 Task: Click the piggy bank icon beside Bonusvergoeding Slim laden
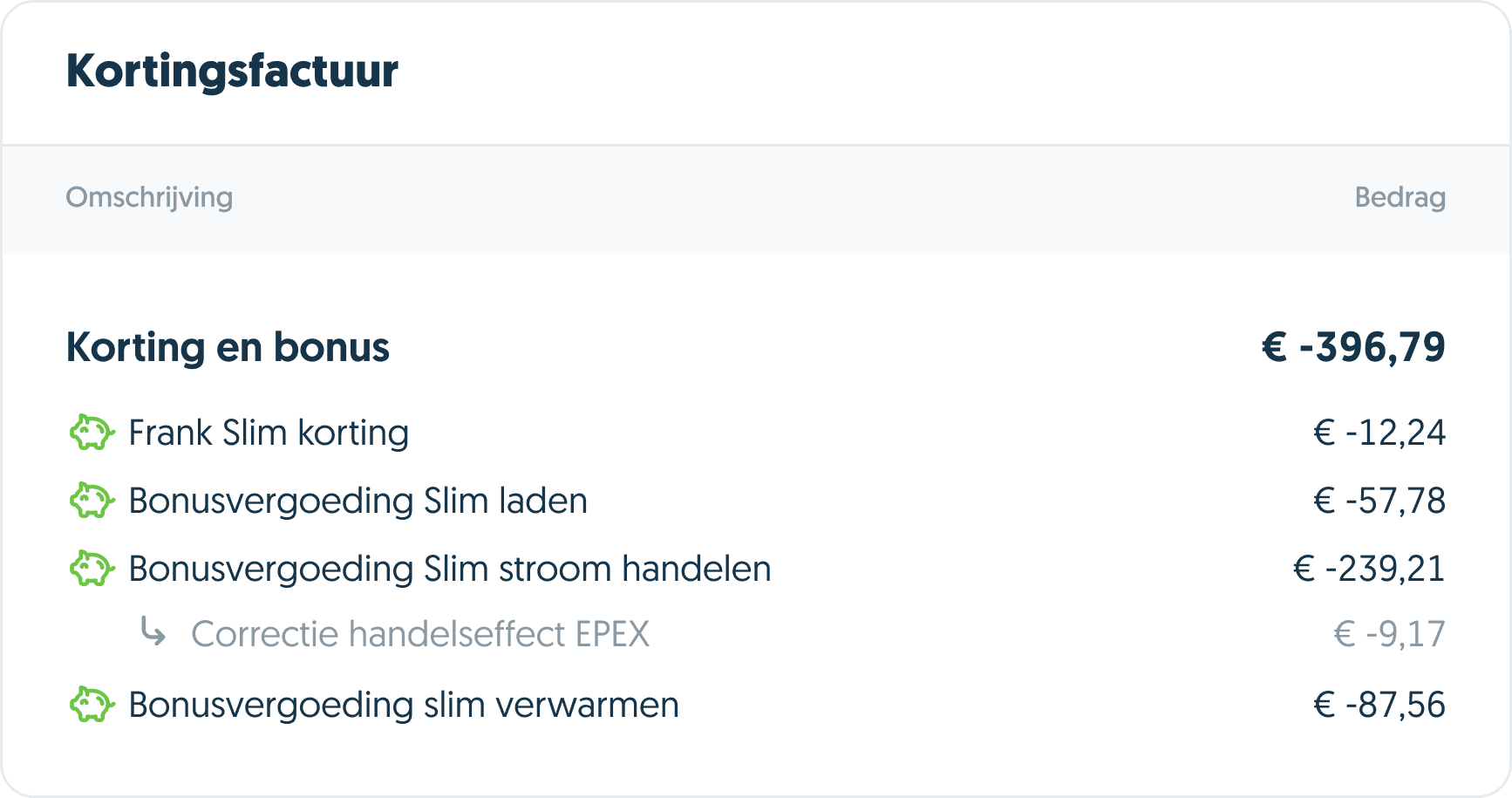coord(92,501)
